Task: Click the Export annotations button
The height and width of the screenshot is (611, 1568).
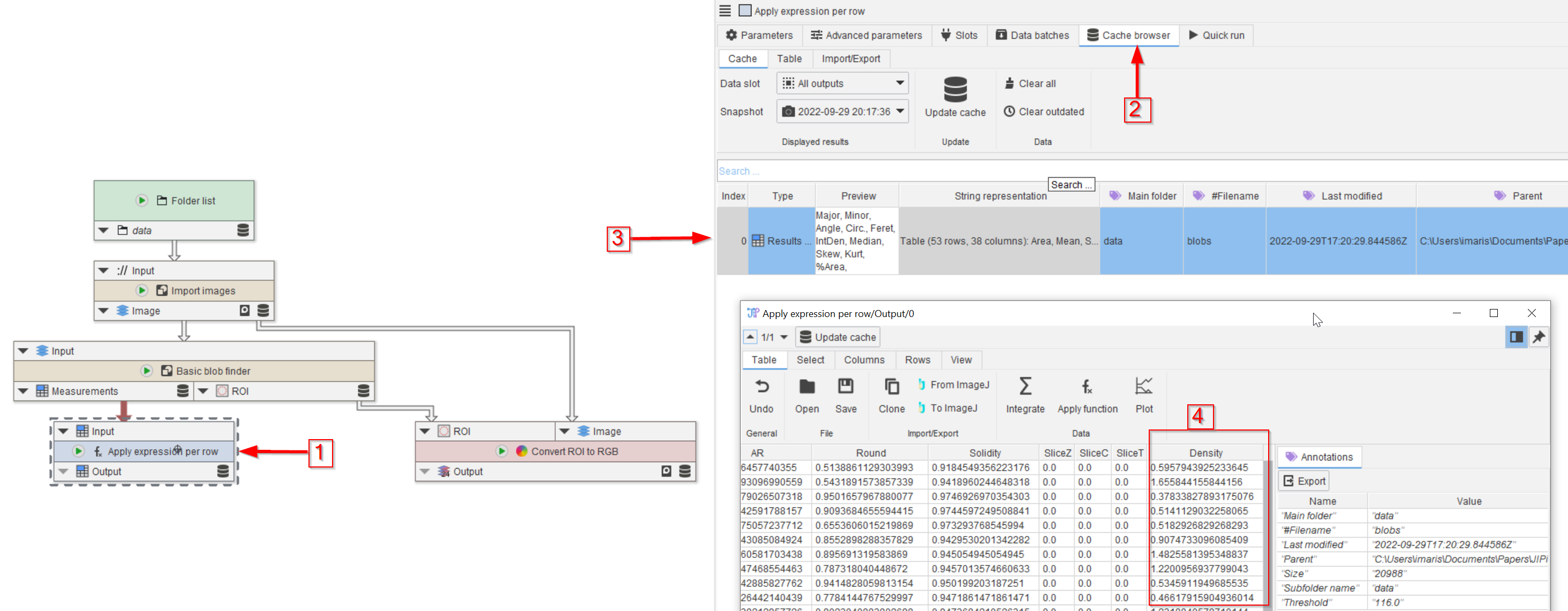Action: (1303, 481)
